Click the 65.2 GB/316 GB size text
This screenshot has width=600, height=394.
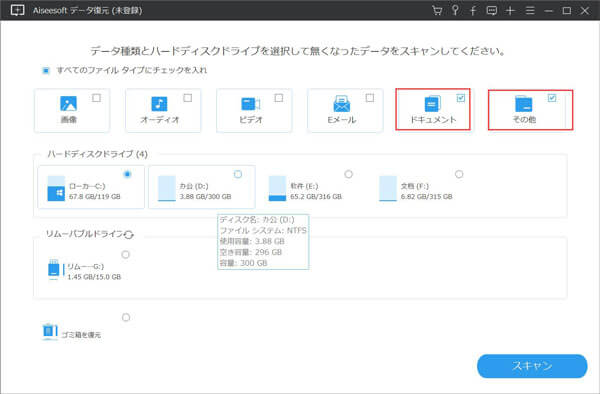[316, 197]
